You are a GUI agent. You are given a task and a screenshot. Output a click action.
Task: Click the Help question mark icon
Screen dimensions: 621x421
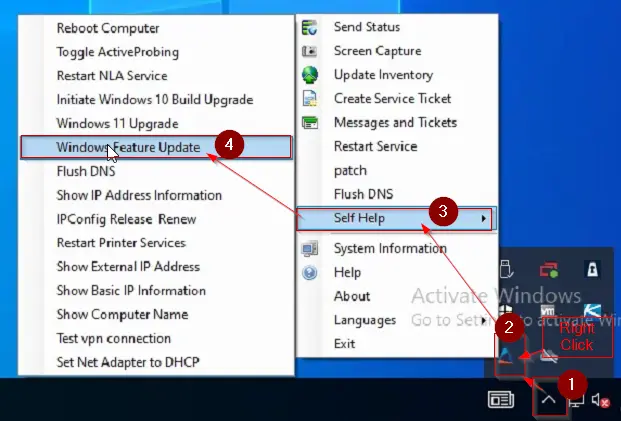pyautogui.click(x=309, y=272)
